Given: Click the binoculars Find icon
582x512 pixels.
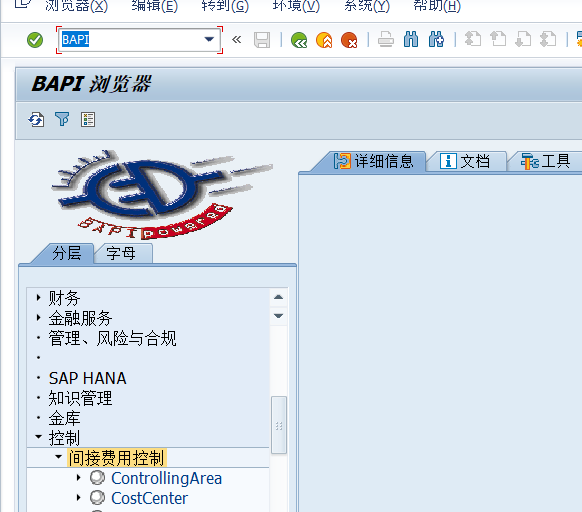Looking at the screenshot, I should point(411,39).
